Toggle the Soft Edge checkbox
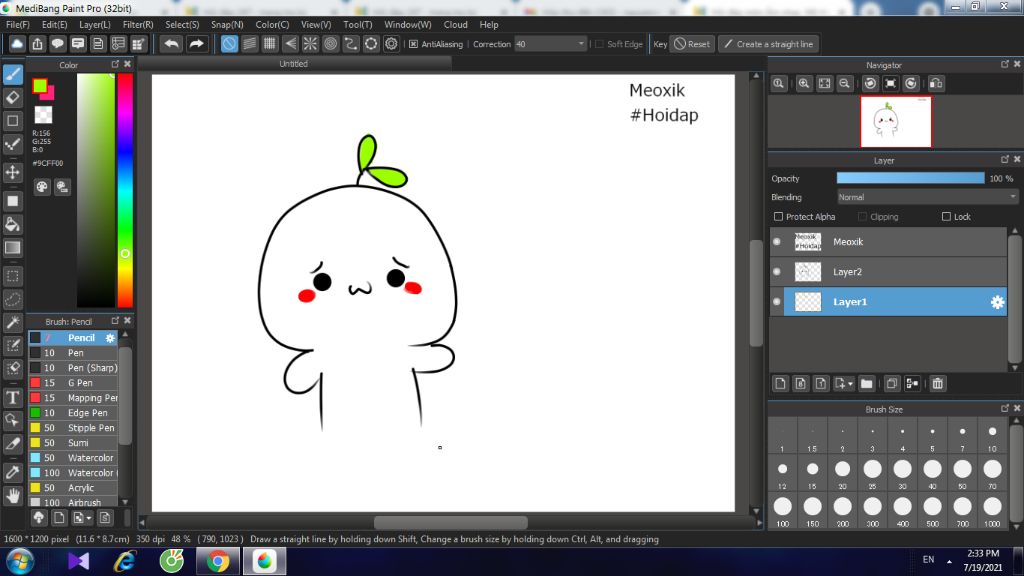This screenshot has width=1024, height=576. tap(599, 44)
